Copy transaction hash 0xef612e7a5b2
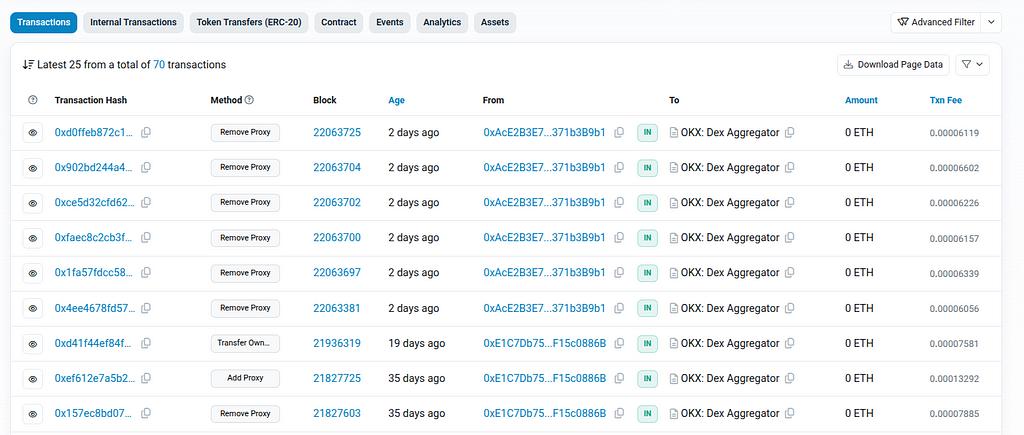Viewport: 1024px width, 435px height. tap(146, 379)
